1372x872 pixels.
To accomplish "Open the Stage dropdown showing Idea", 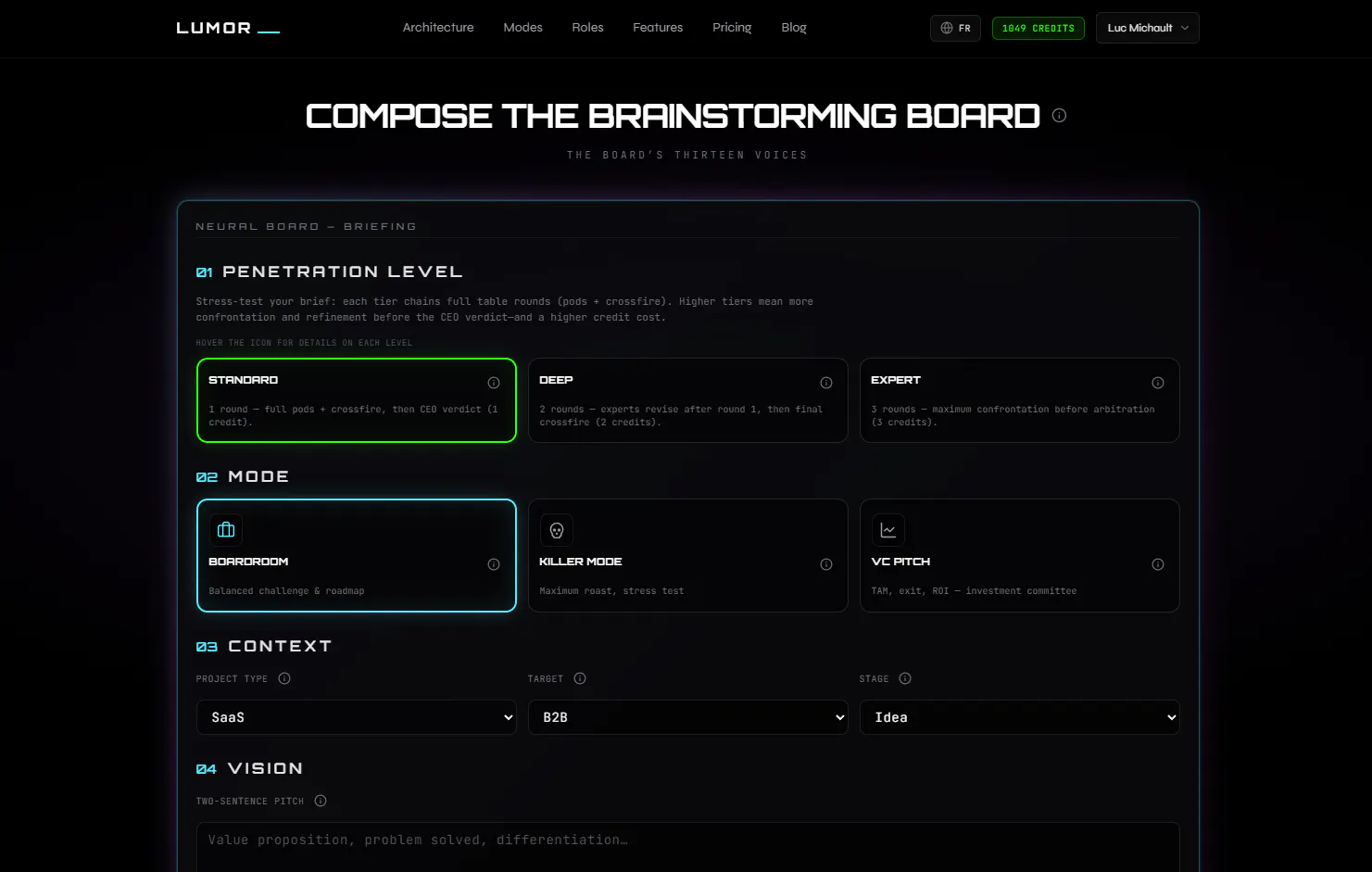I will (x=1020, y=717).
